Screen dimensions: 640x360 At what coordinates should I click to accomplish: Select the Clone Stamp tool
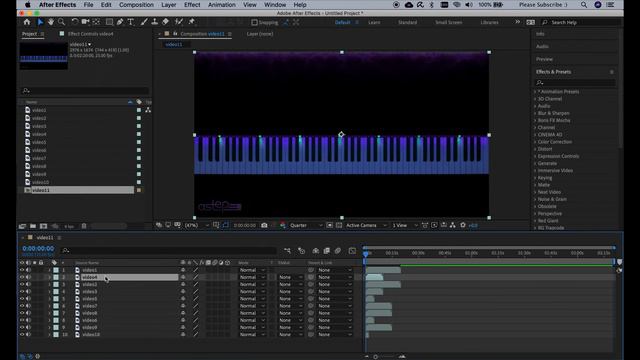point(155,22)
